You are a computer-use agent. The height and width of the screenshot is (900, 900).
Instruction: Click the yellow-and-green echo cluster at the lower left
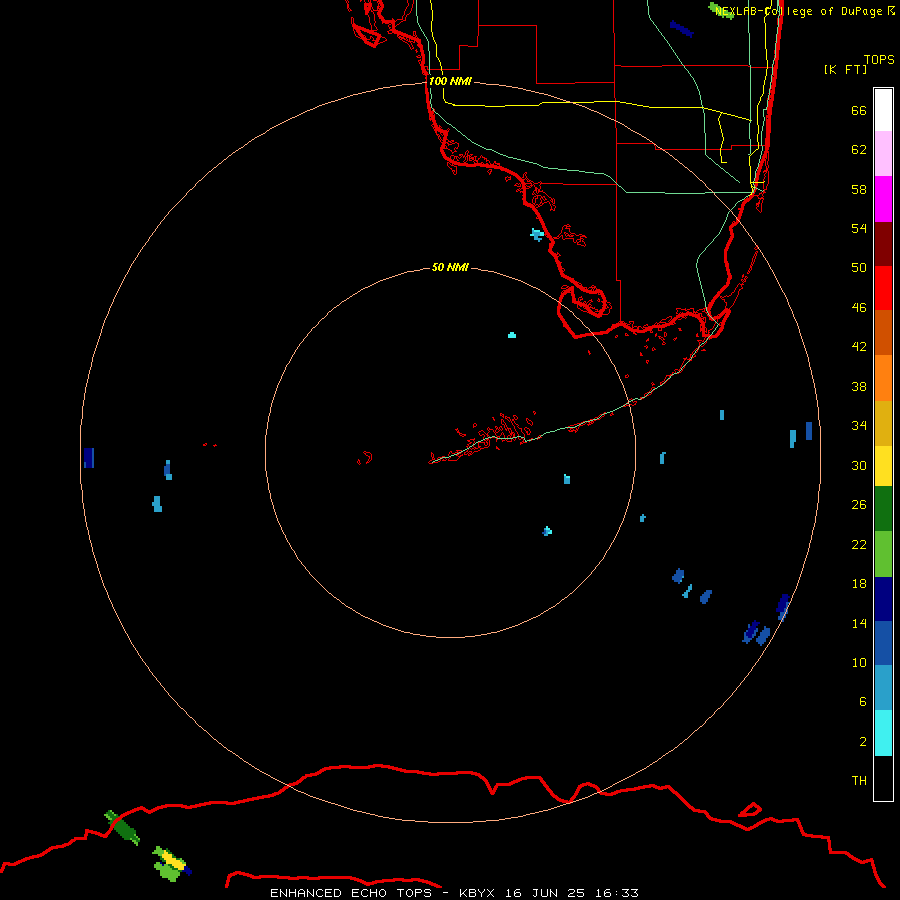[170, 864]
